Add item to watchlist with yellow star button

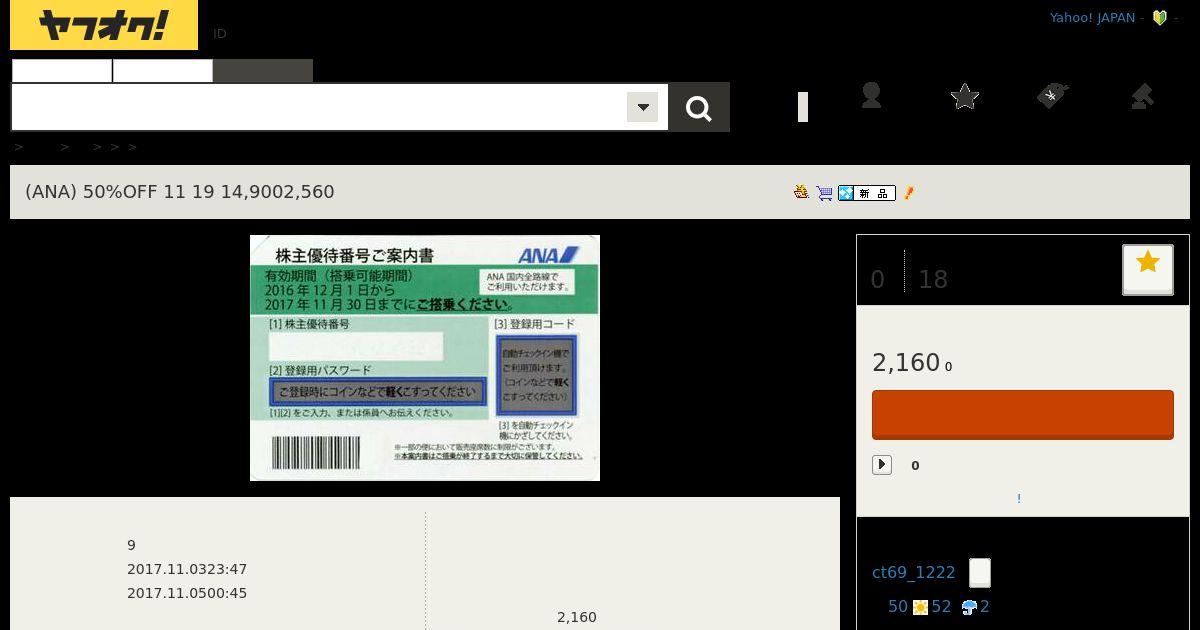point(1148,269)
